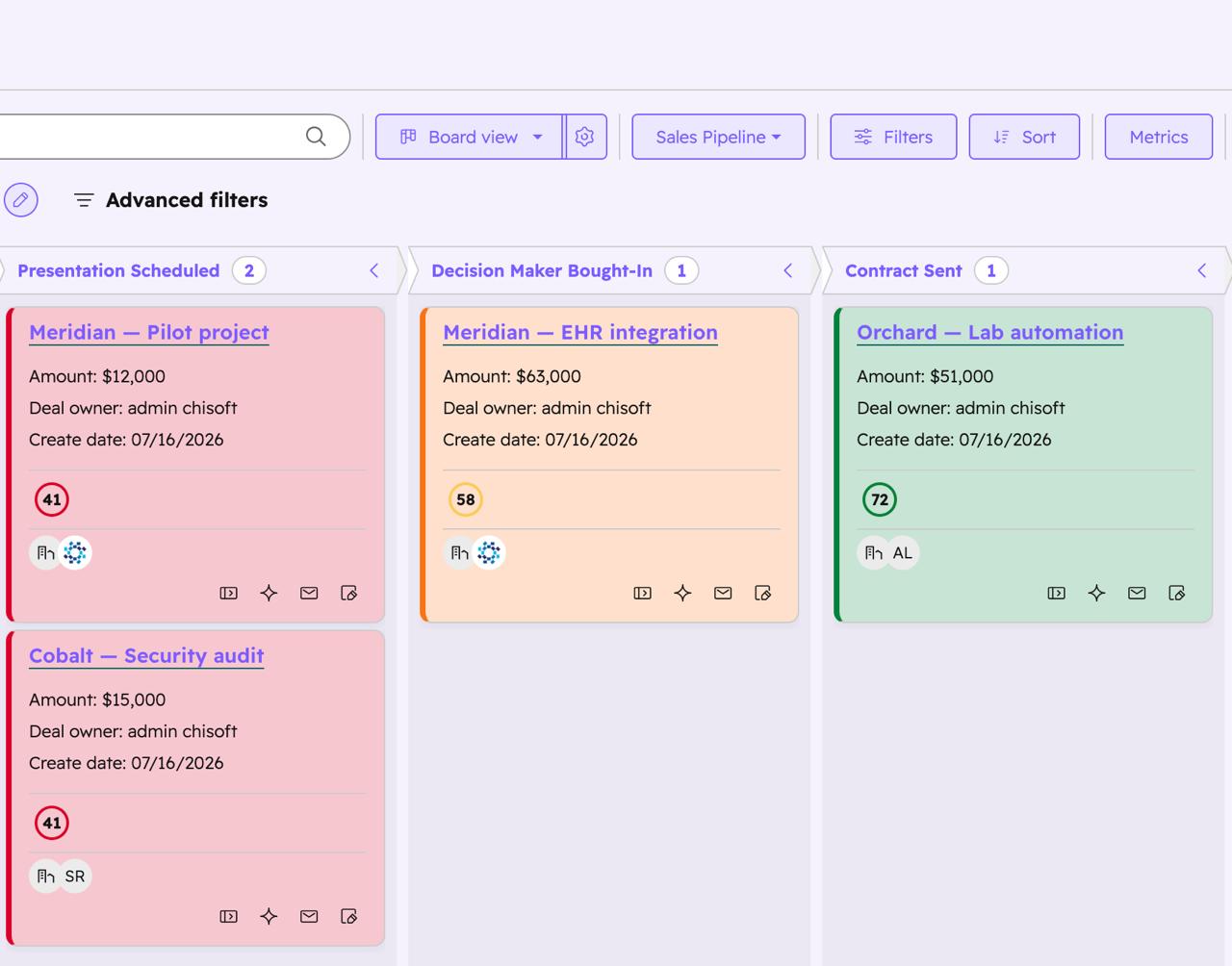This screenshot has height=966, width=1232.
Task: Open the Orchard — Lab automation deal link
Action: click(990, 332)
